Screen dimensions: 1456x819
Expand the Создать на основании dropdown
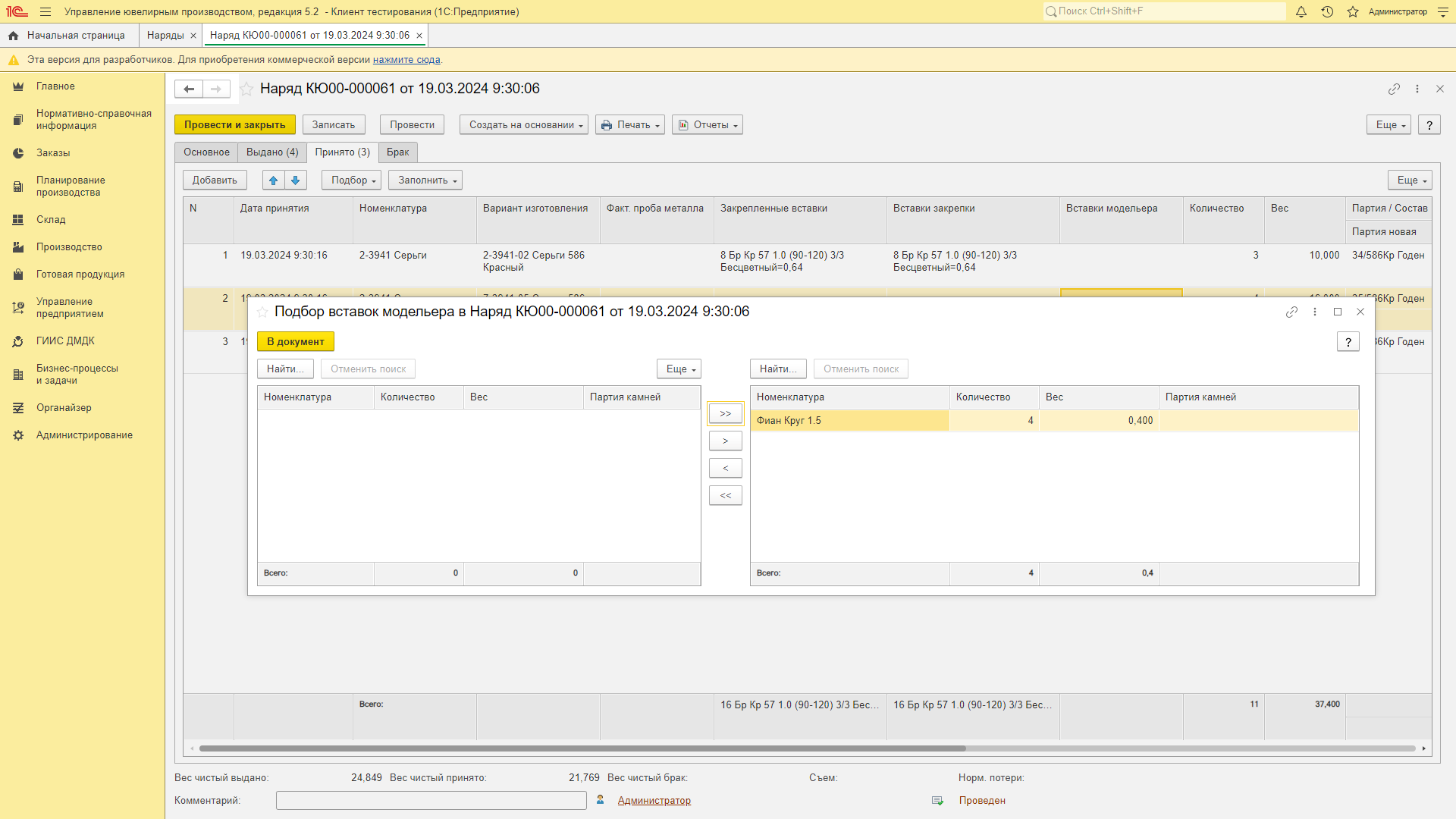(524, 125)
